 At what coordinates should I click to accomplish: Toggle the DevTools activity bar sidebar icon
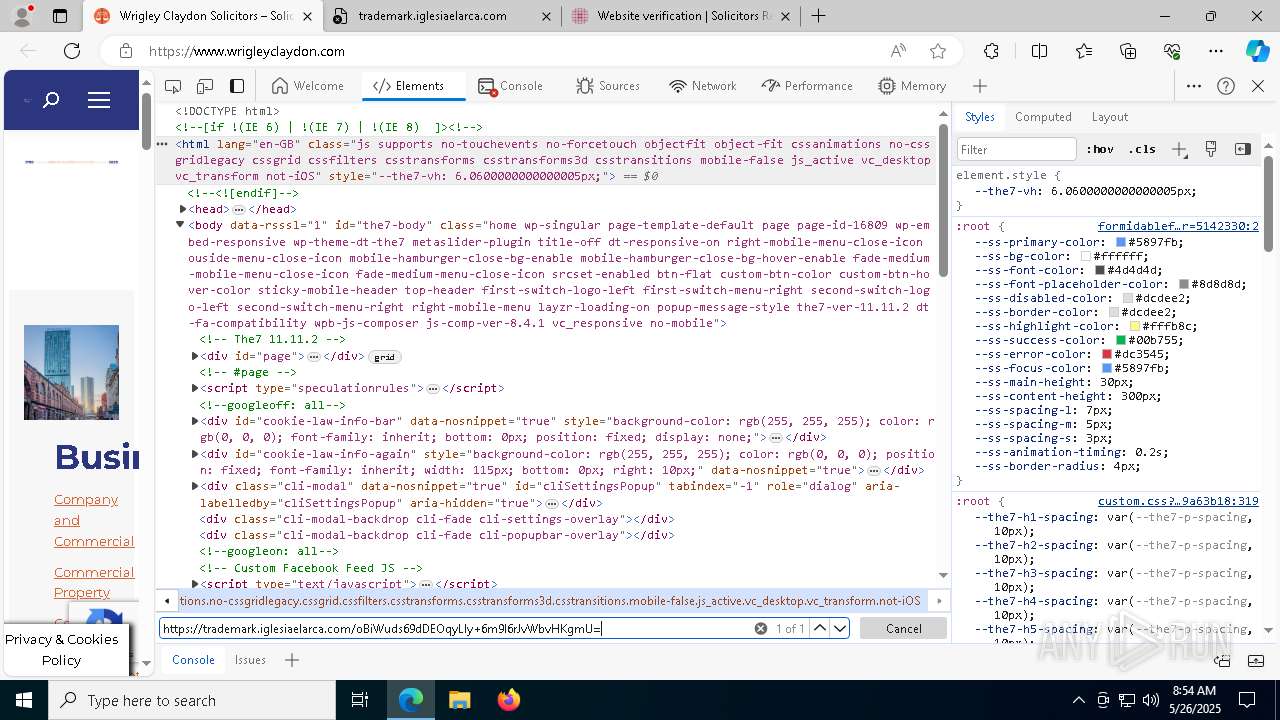(x=237, y=86)
